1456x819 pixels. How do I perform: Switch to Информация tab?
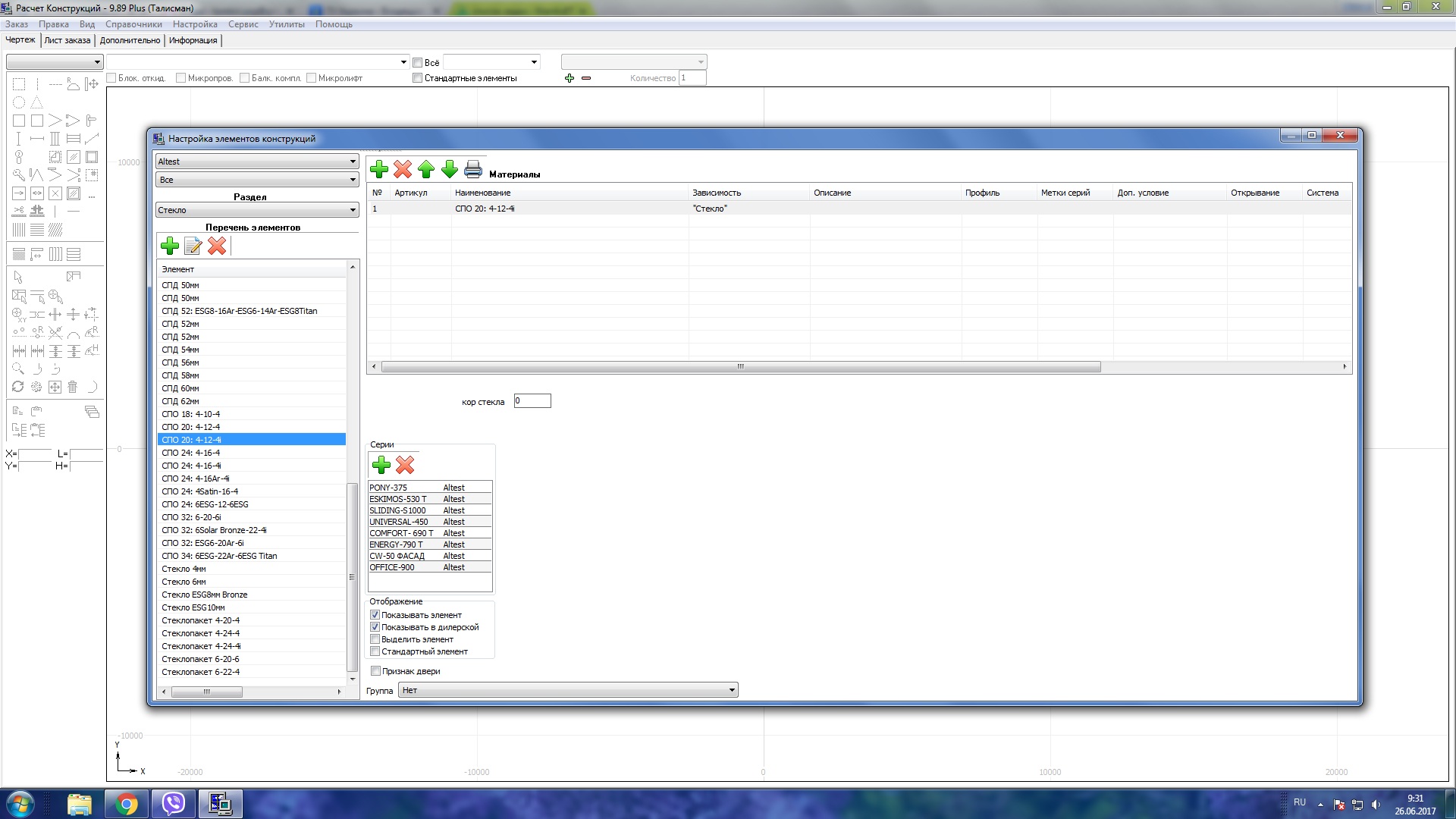click(x=193, y=40)
